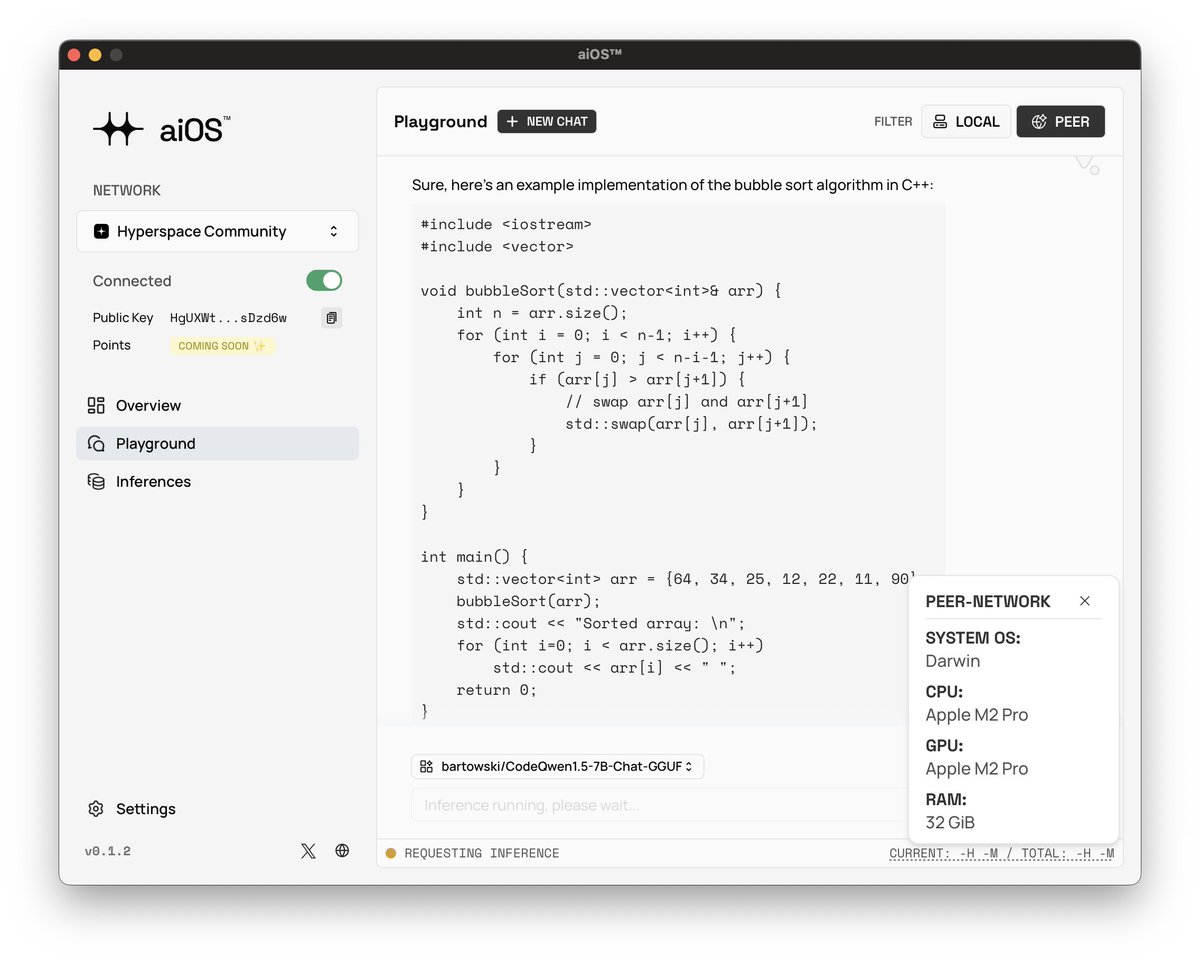Click the Apple M2 Pro CPU value
The height and width of the screenshot is (963, 1200).
[x=977, y=715]
